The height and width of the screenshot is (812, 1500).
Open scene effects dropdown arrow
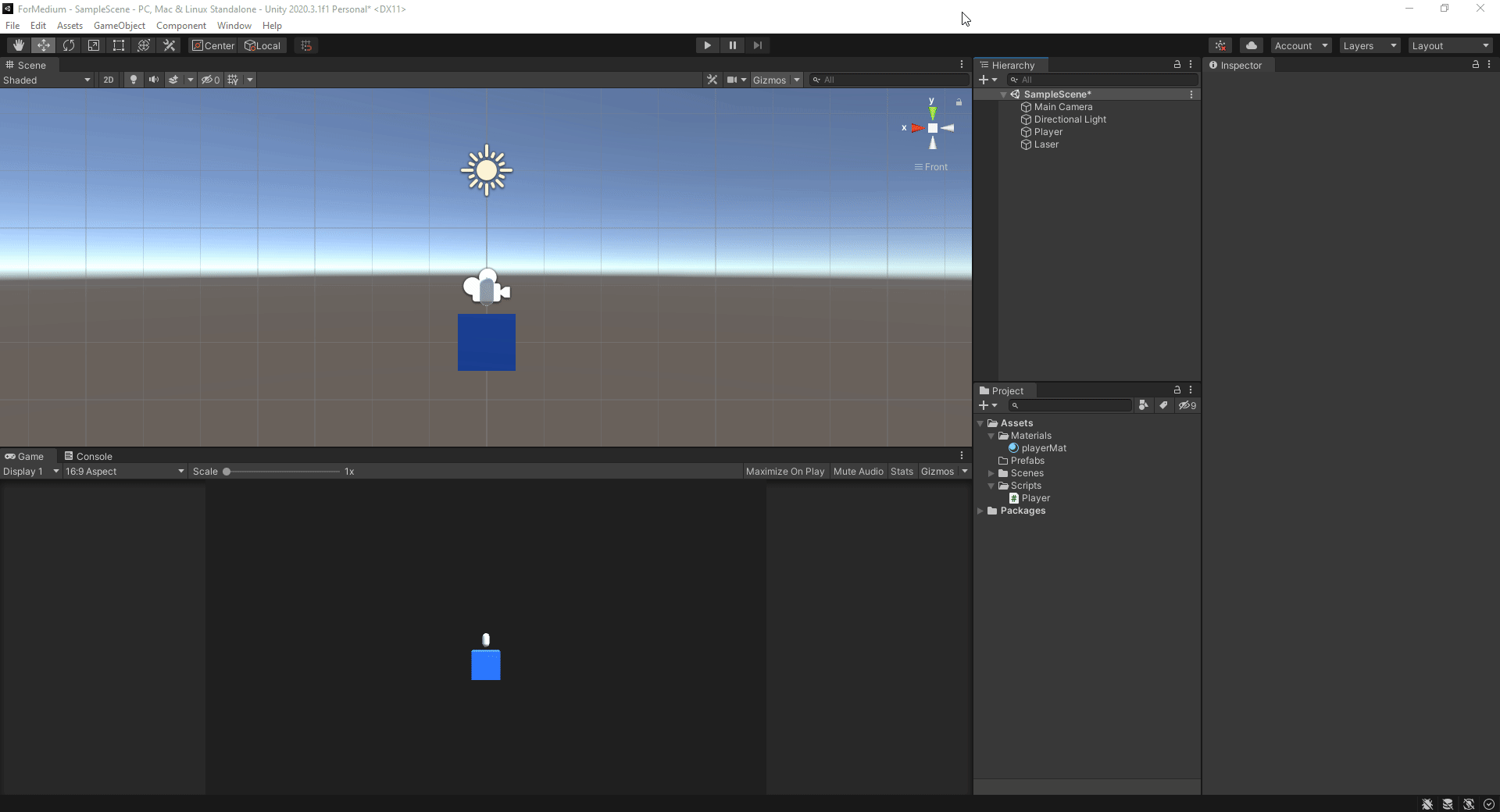191,80
